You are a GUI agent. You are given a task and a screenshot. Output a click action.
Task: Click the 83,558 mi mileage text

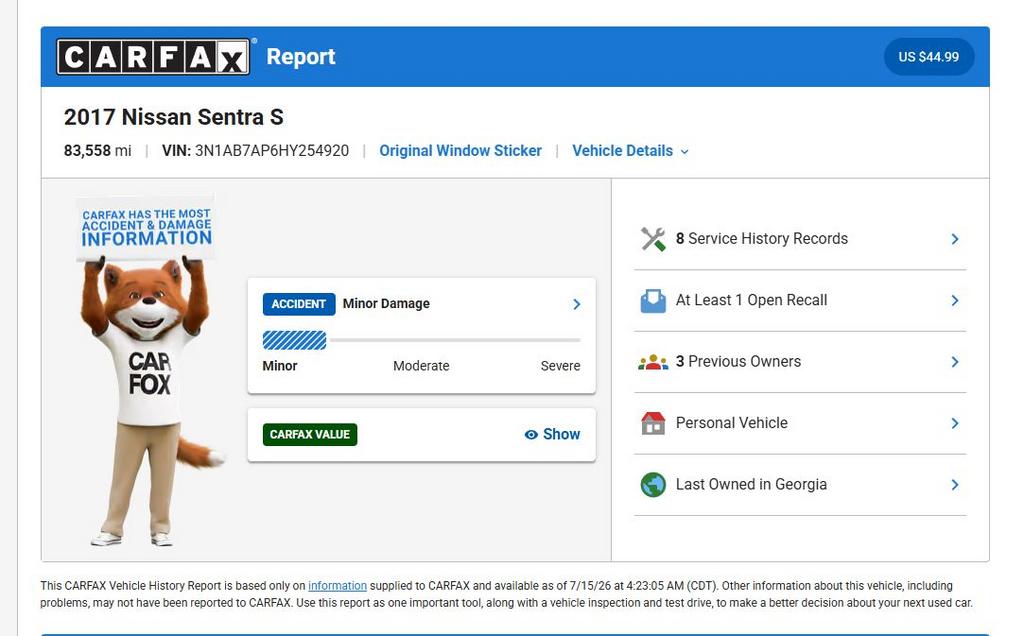click(x=97, y=151)
